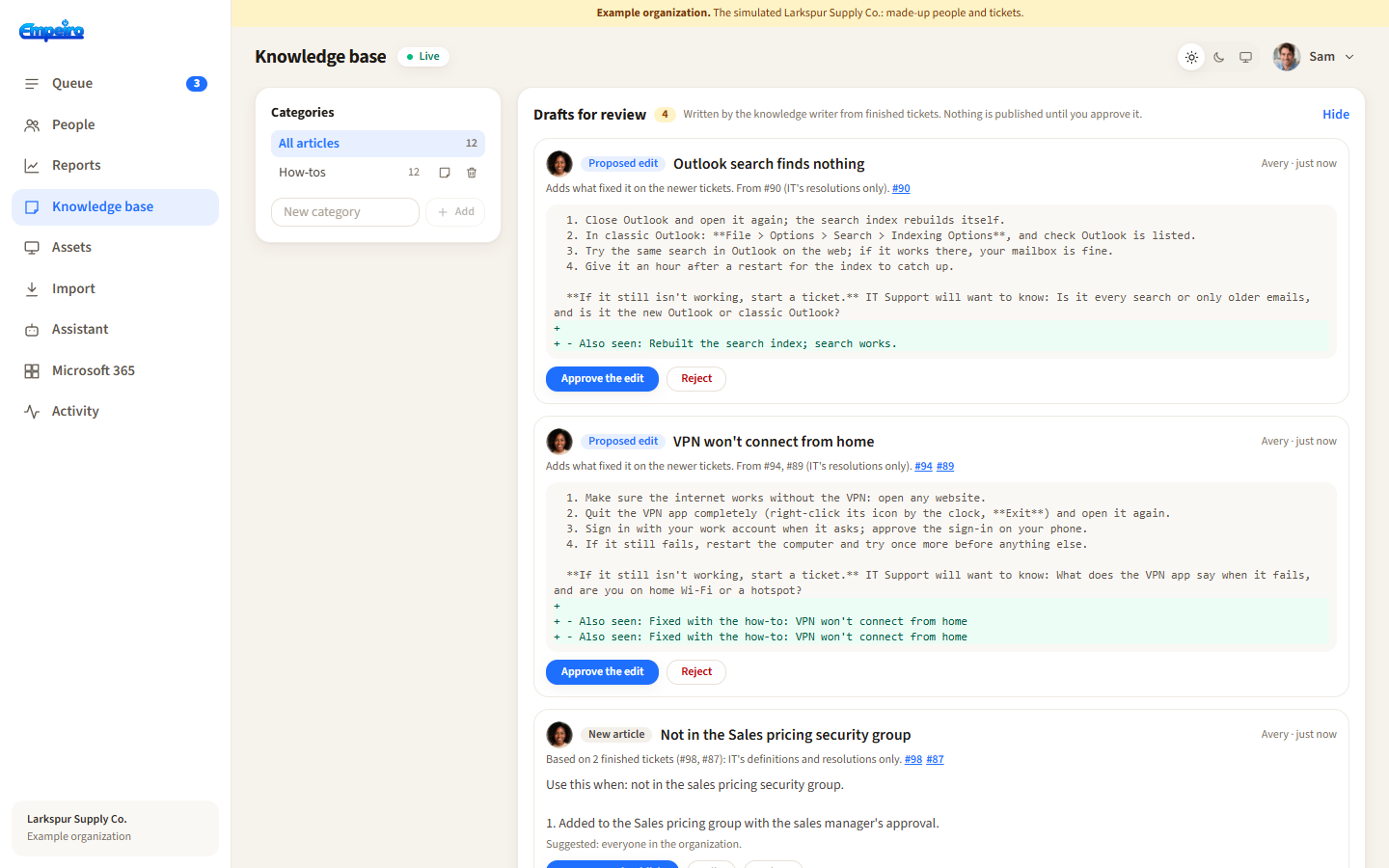Open Assets via its monitor icon
Screen dimensions: 1389x868
32,248
